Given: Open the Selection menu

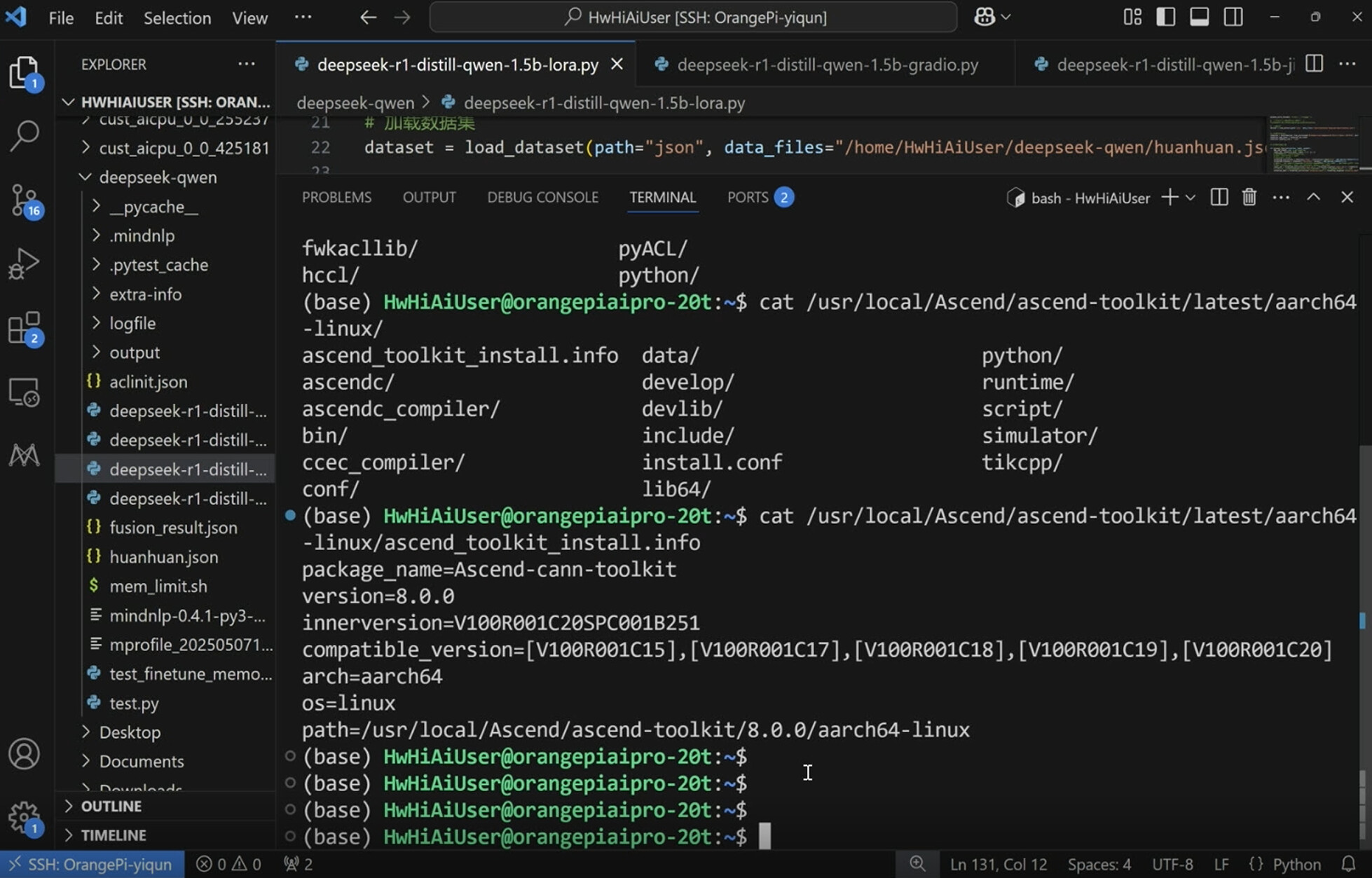Looking at the screenshot, I should tap(177, 18).
